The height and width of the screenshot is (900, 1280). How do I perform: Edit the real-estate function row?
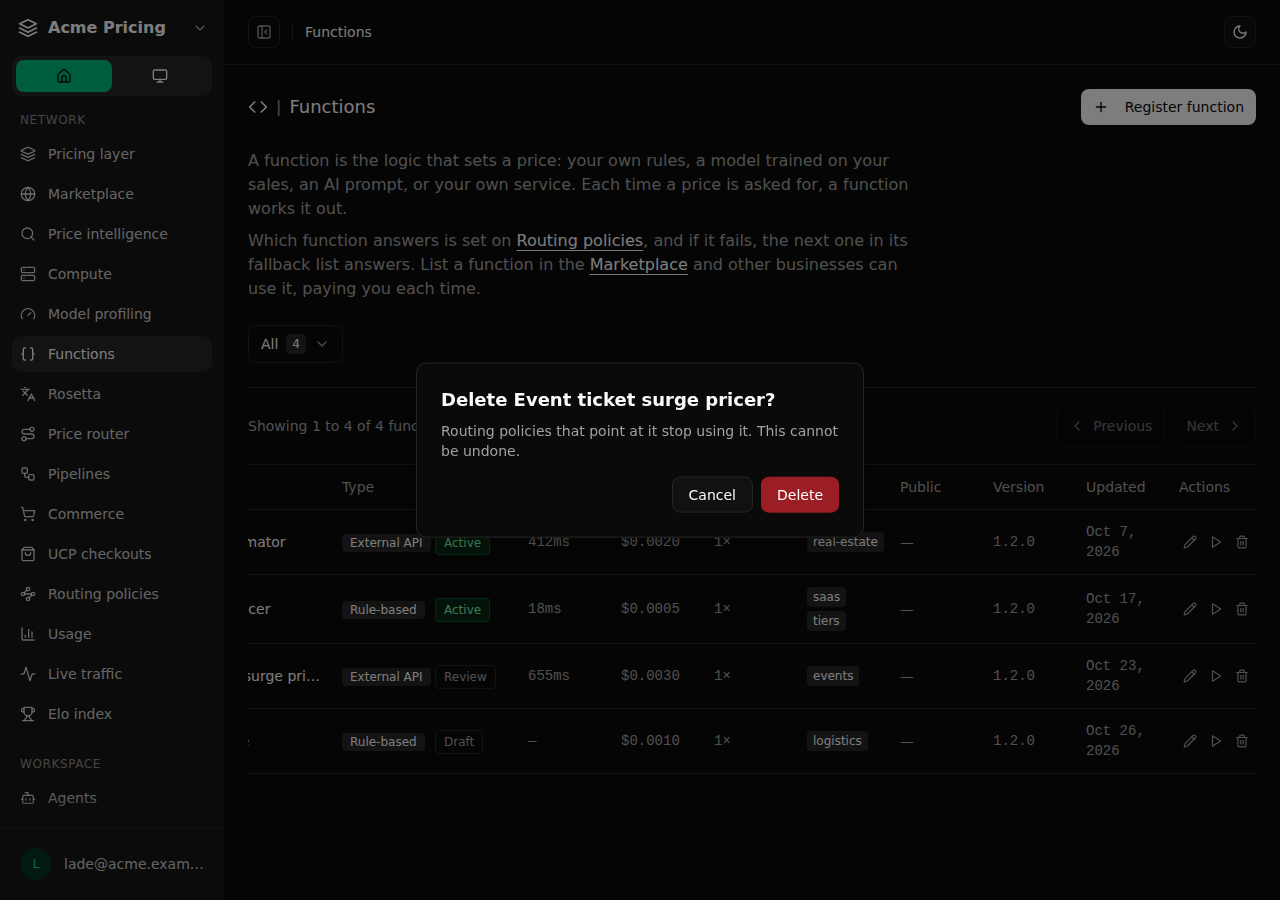pos(1190,542)
